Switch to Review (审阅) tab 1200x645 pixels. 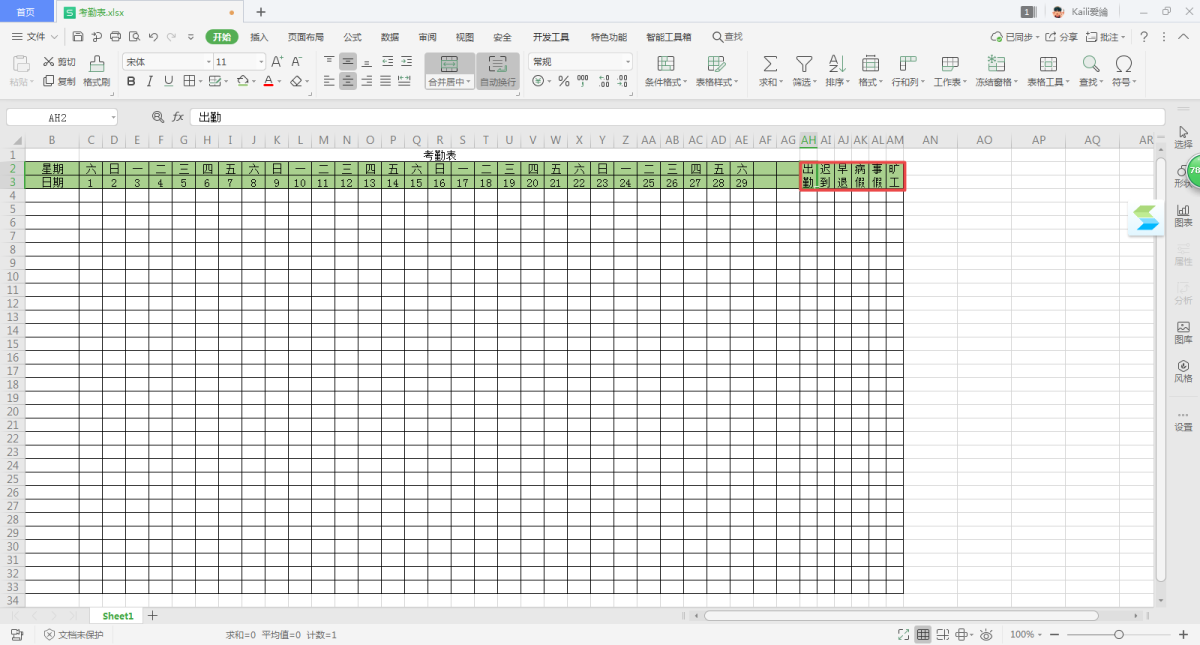point(427,37)
